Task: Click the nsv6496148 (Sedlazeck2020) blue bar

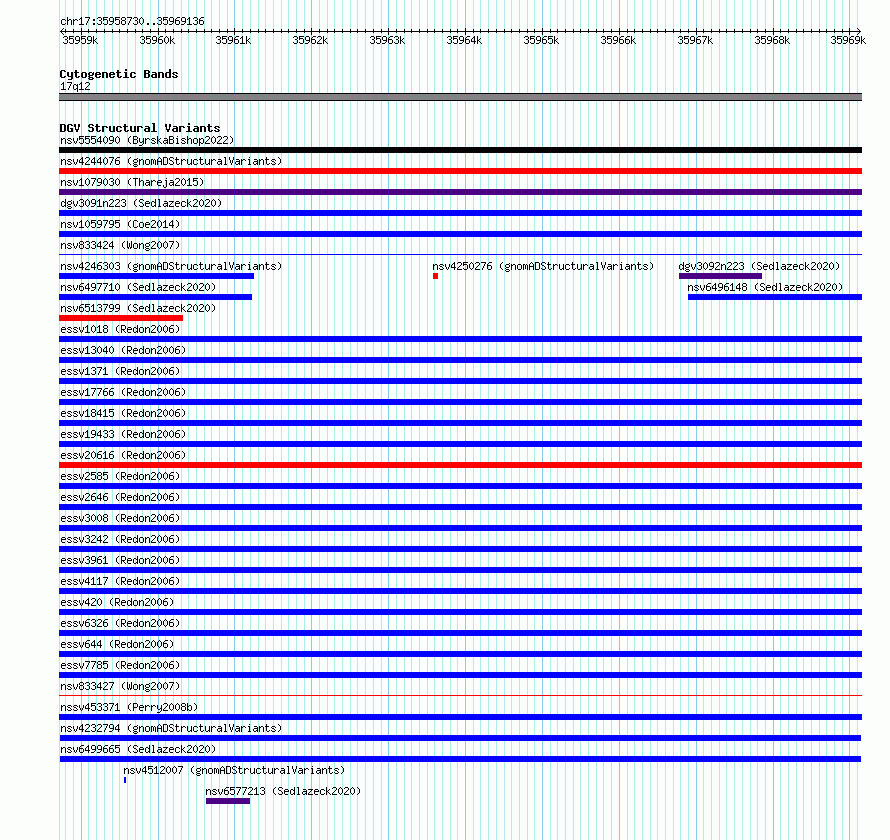Action: click(775, 297)
